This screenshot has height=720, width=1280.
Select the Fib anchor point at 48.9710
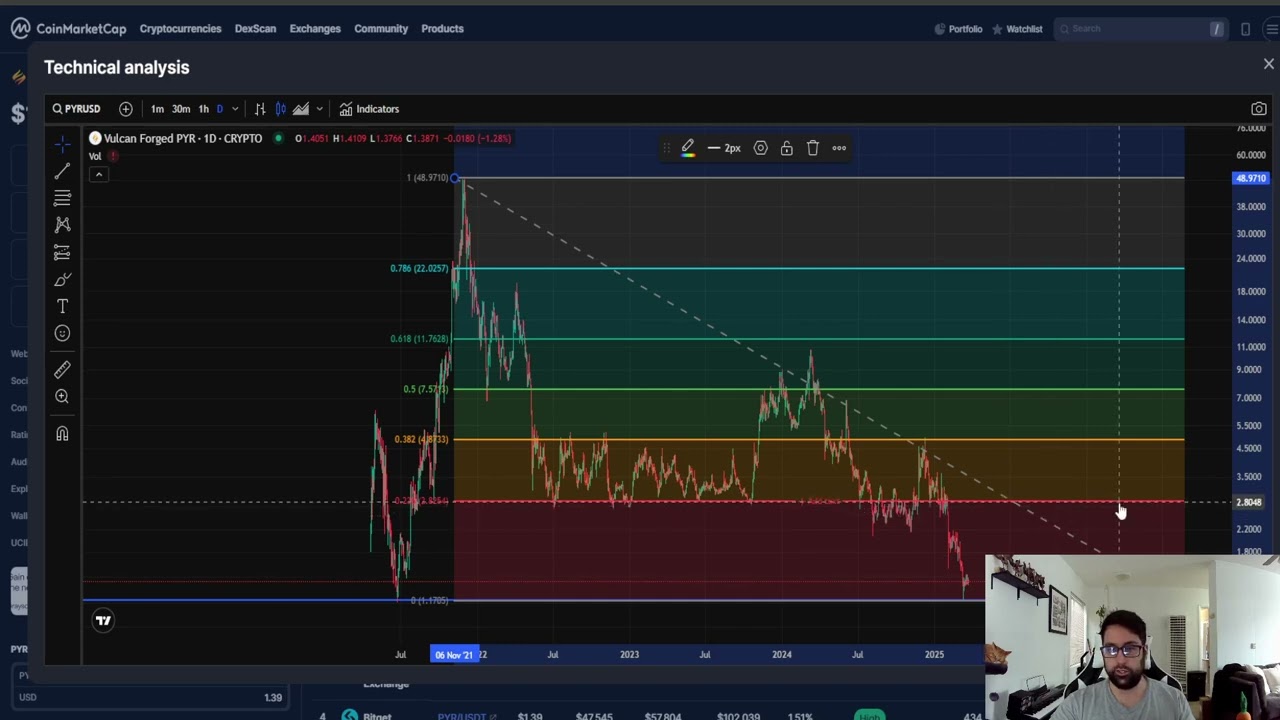click(456, 178)
